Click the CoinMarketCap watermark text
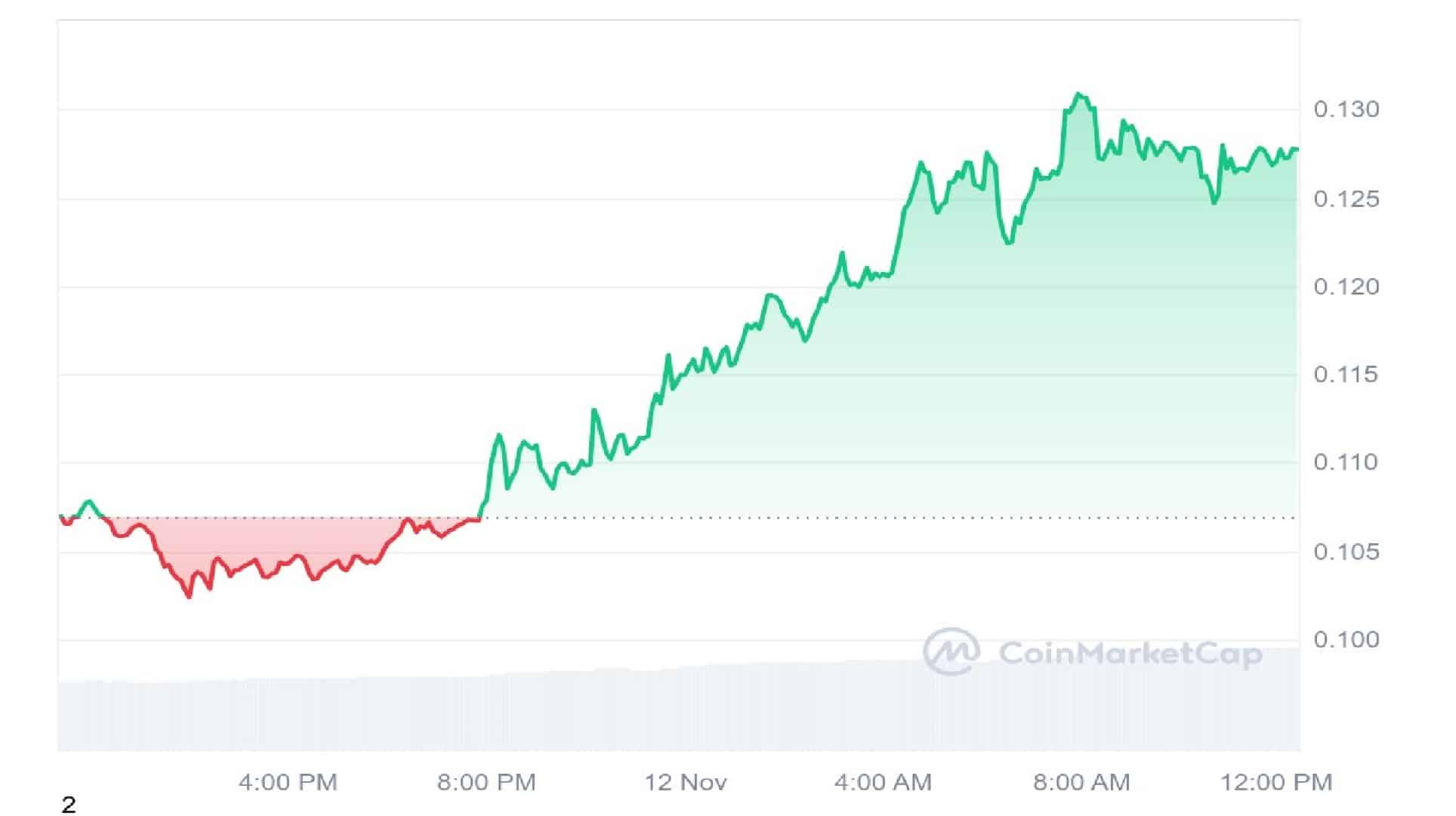 (1130, 654)
